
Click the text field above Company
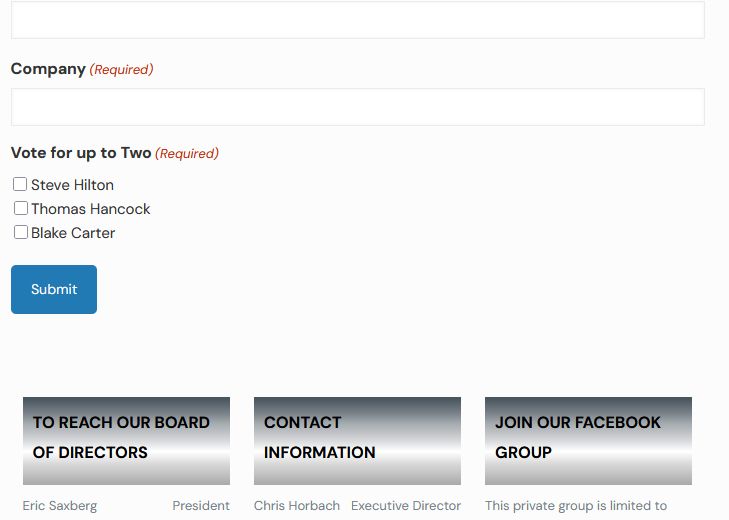point(357,20)
